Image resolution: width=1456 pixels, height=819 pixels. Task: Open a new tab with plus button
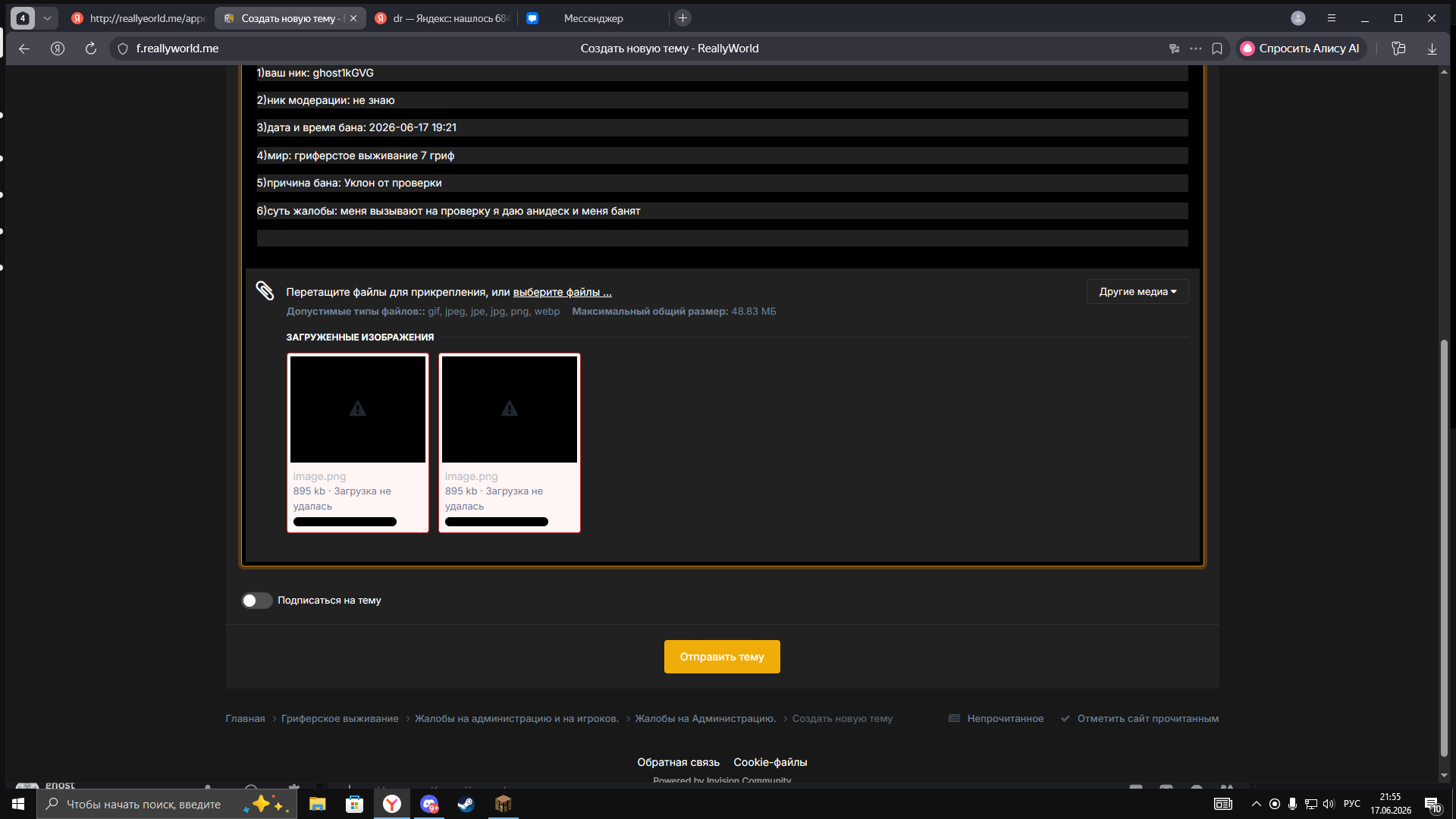(682, 18)
